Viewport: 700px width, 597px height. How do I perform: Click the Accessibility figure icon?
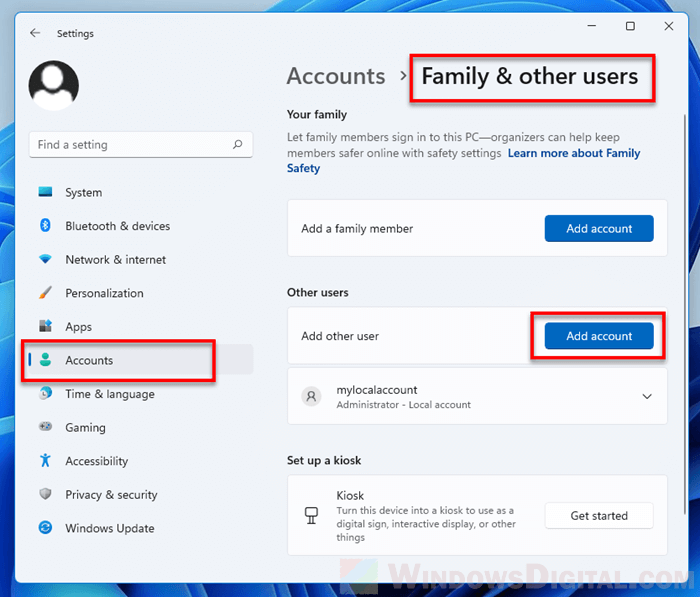45,460
